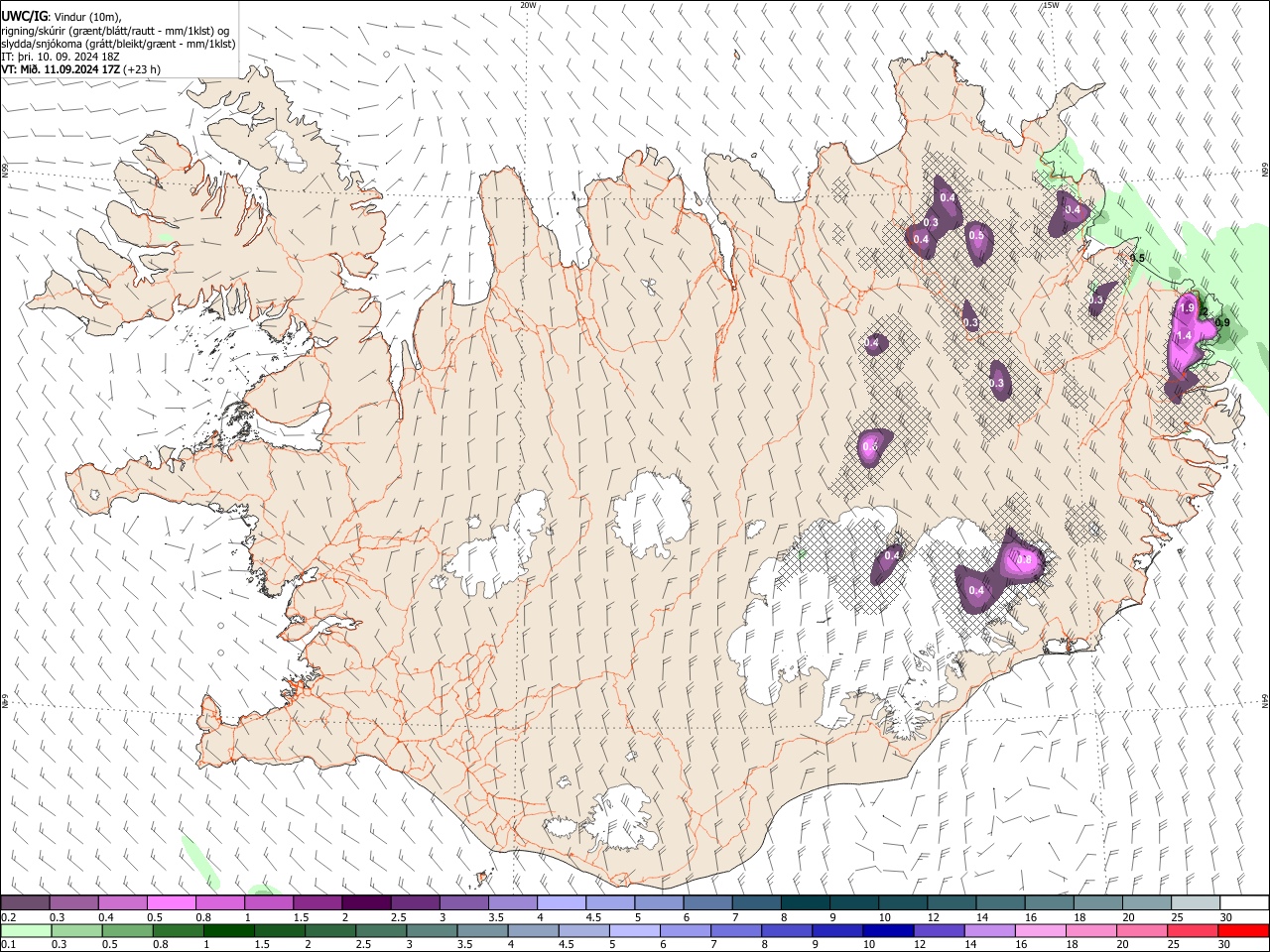Pick purple lower swatch labeled 12
Image resolution: width=1270 pixels, height=952 pixels.
tap(938, 930)
